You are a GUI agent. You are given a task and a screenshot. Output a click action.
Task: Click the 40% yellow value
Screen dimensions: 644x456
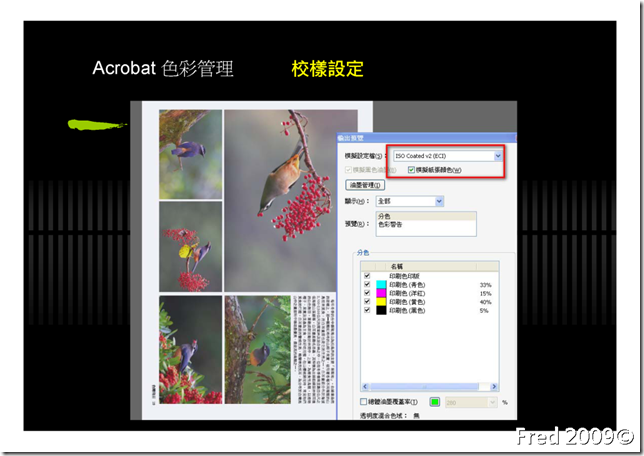485,302
